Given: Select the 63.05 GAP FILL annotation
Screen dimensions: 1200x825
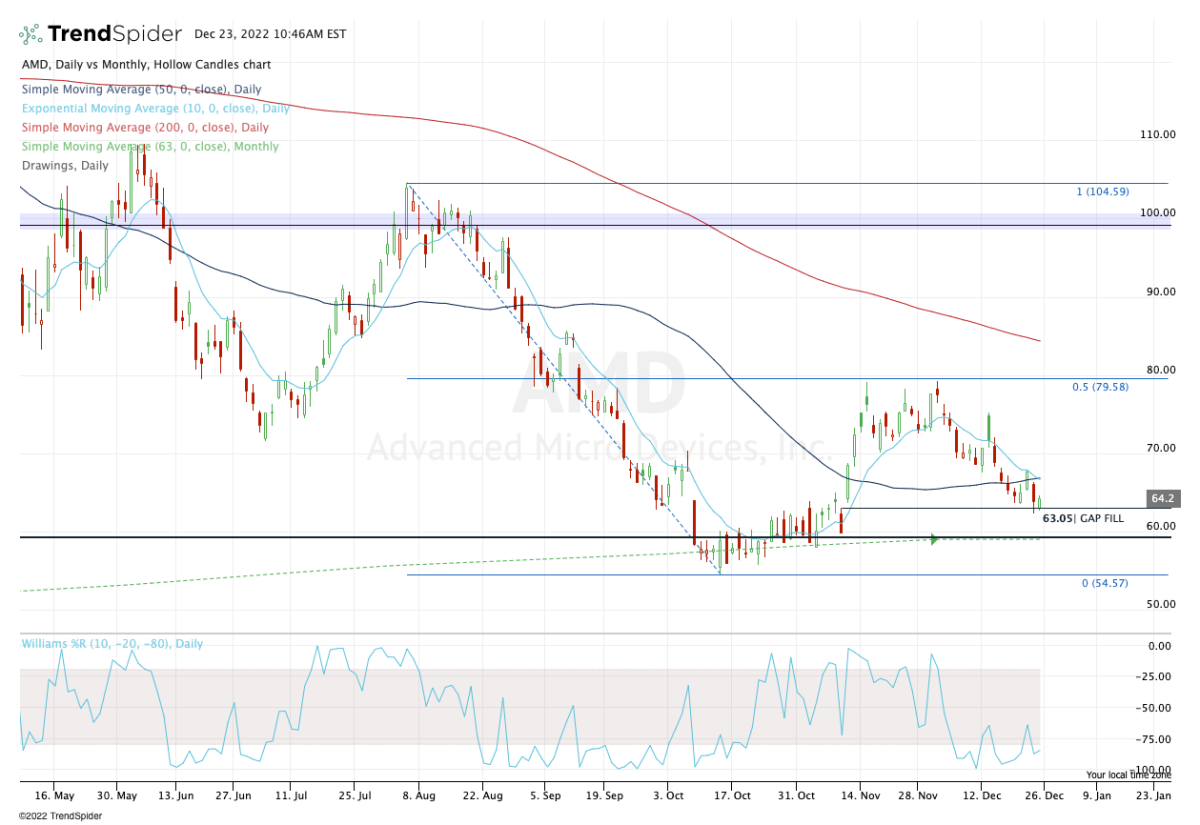Looking at the screenshot, I should pyautogui.click(x=1082, y=518).
